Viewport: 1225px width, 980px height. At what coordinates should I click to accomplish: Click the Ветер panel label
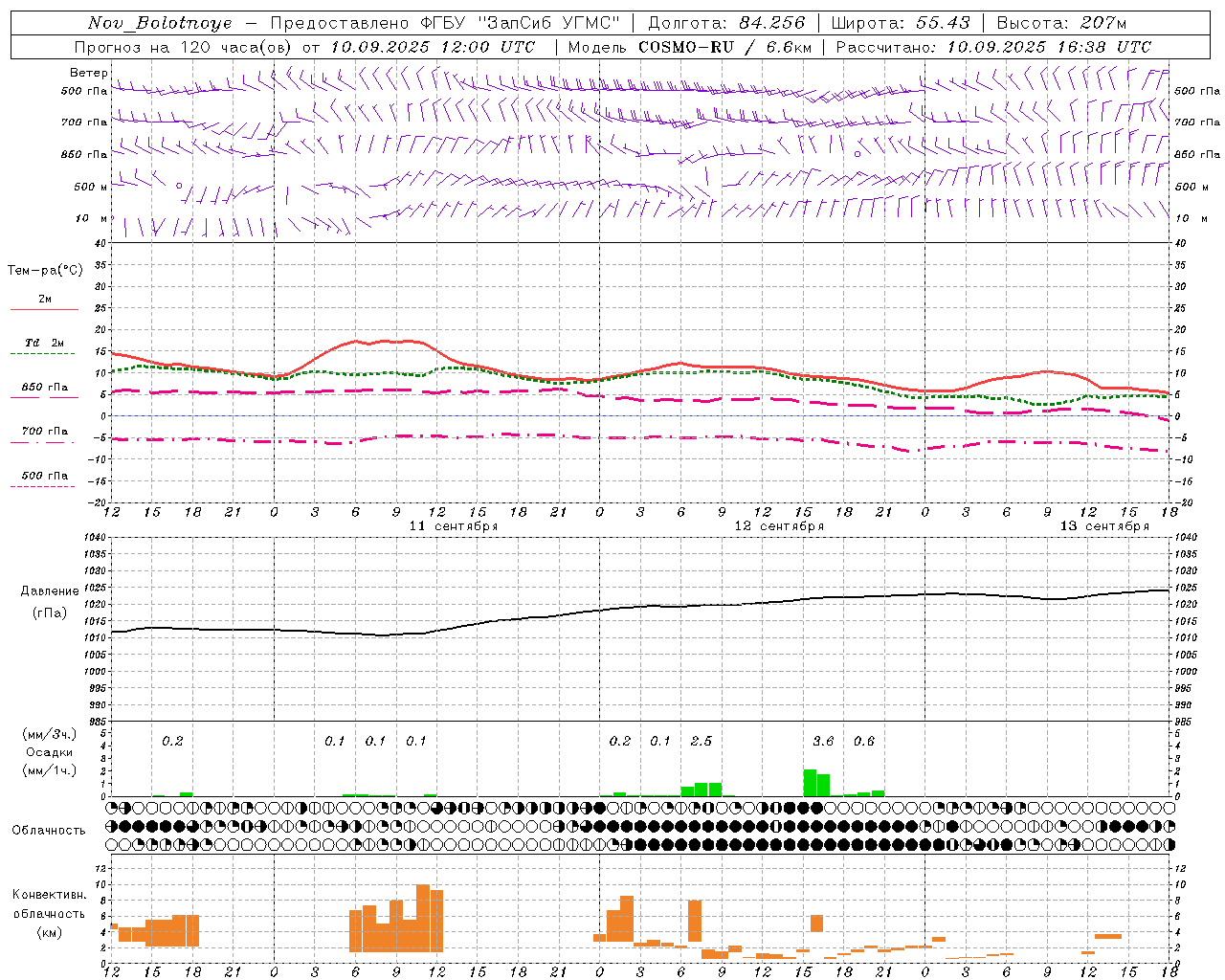coord(88,73)
